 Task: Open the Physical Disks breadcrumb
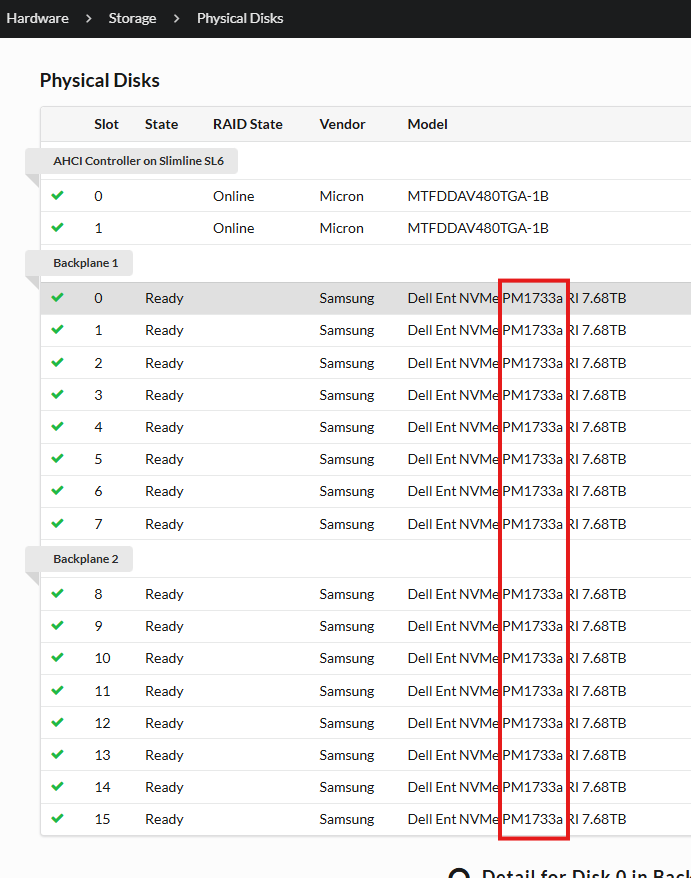(240, 18)
